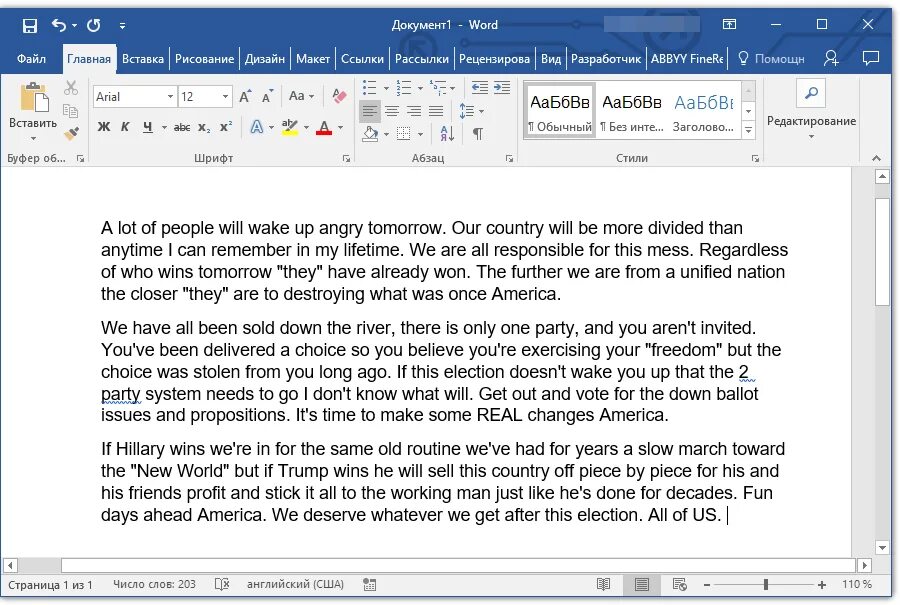Screen dimensions: 900x605
Task: Align text right
Action: pos(414,110)
